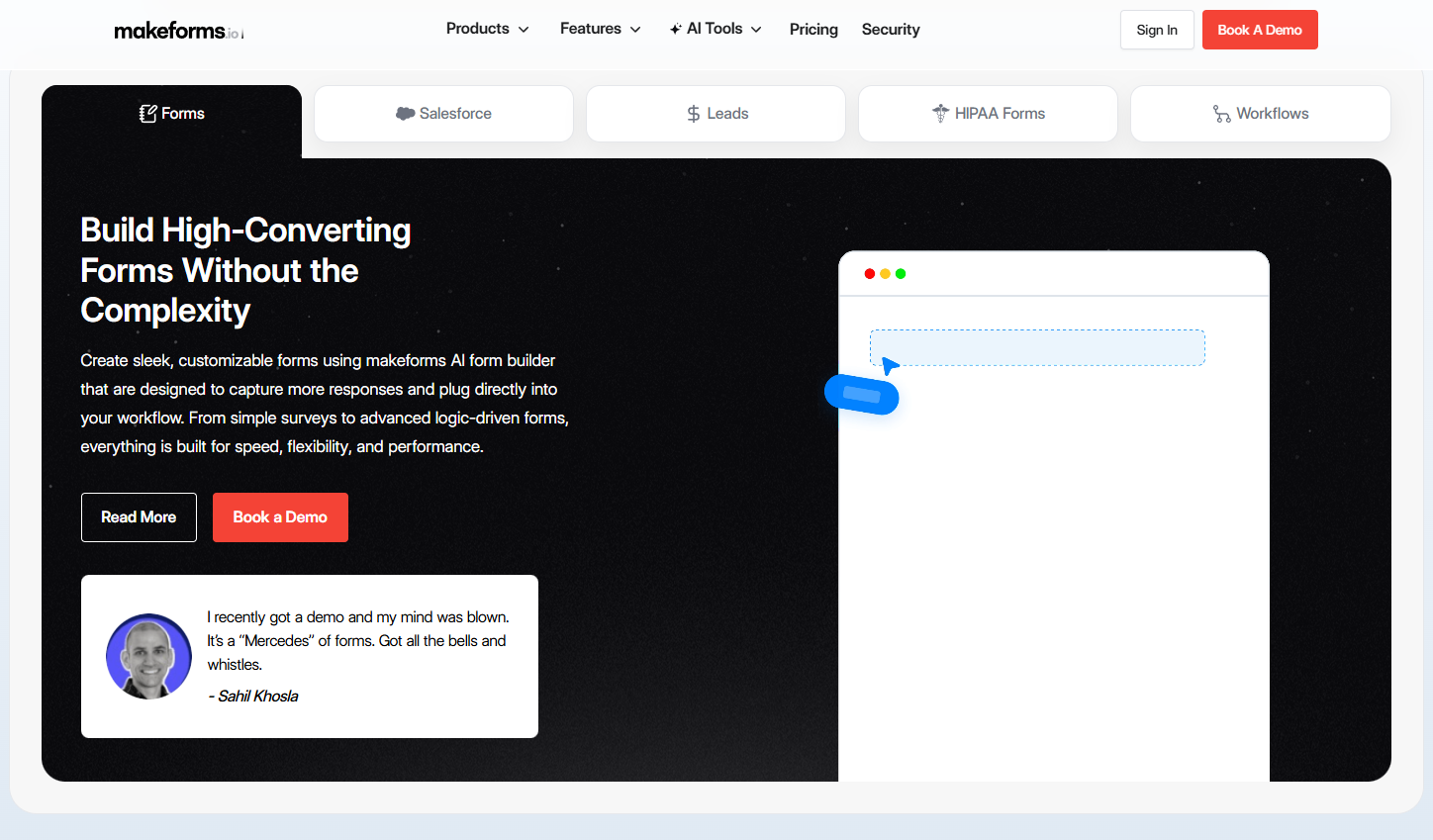Expand the Features dropdown chevron
This screenshot has height=840, width=1433.
[x=635, y=30]
